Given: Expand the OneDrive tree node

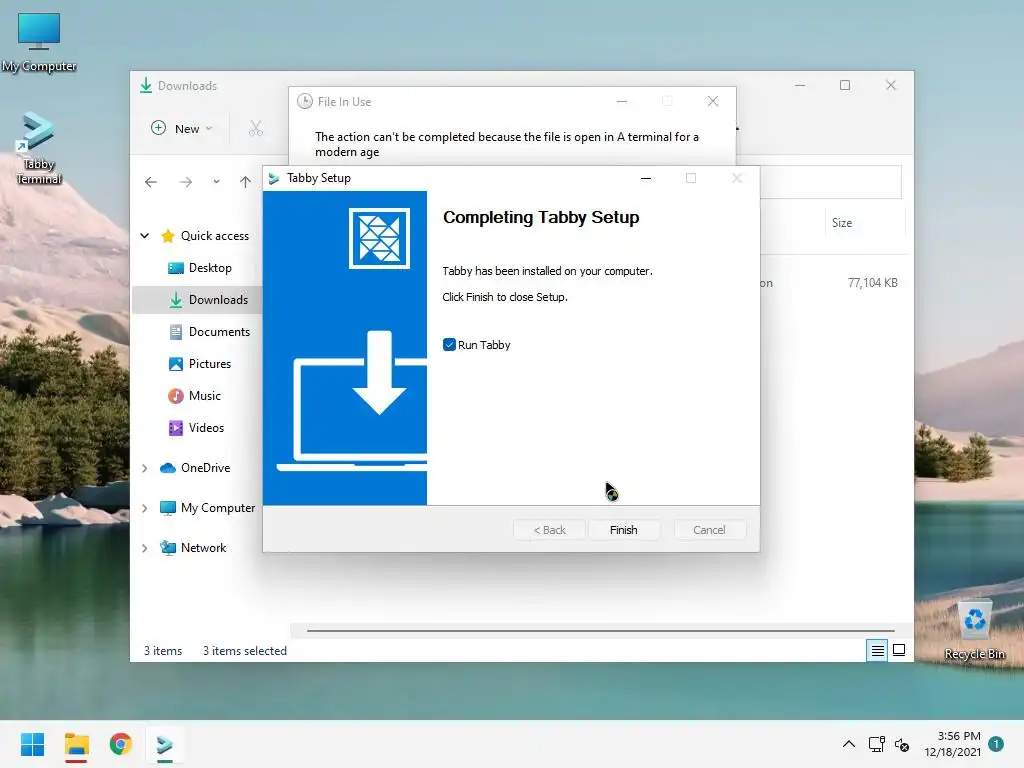Looking at the screenshot, I should pyautogui.click(x=145, y=468).
